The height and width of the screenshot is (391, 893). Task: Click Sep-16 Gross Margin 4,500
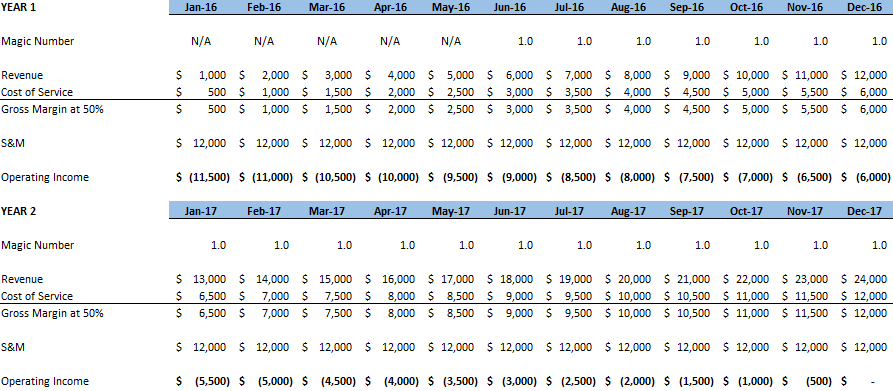pos(696,109)
